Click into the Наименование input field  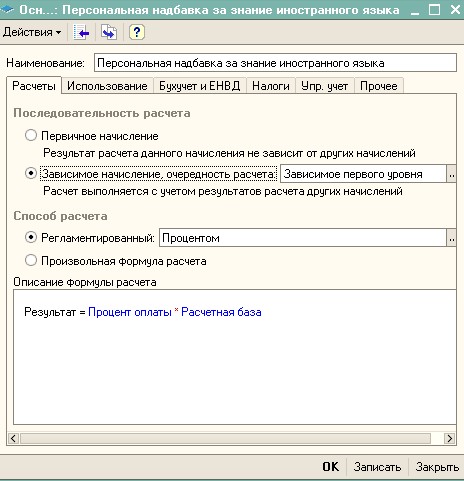(275, 63)
